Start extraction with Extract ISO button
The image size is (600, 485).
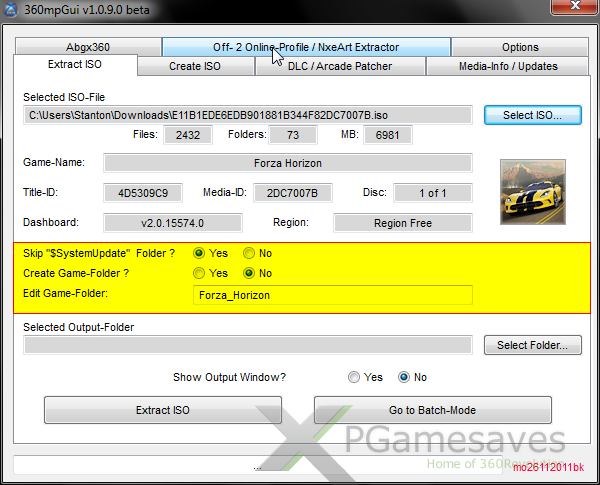click(162, 410)
